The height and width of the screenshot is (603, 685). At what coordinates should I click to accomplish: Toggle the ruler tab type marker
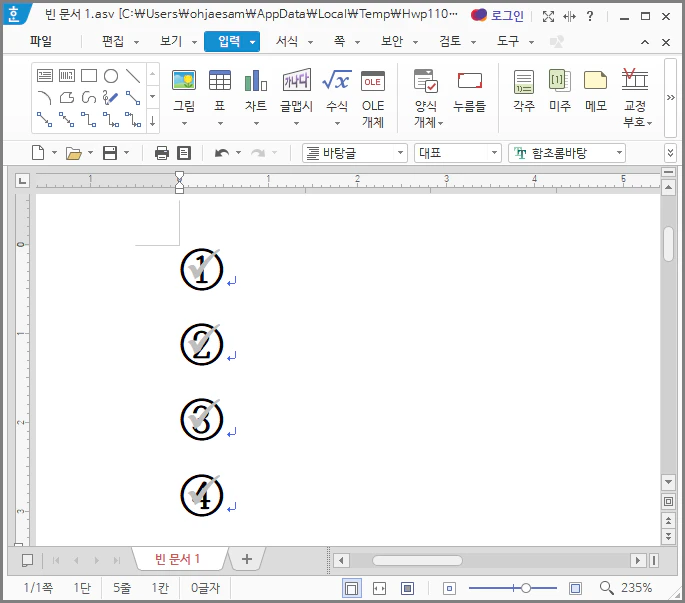point(22,180)
